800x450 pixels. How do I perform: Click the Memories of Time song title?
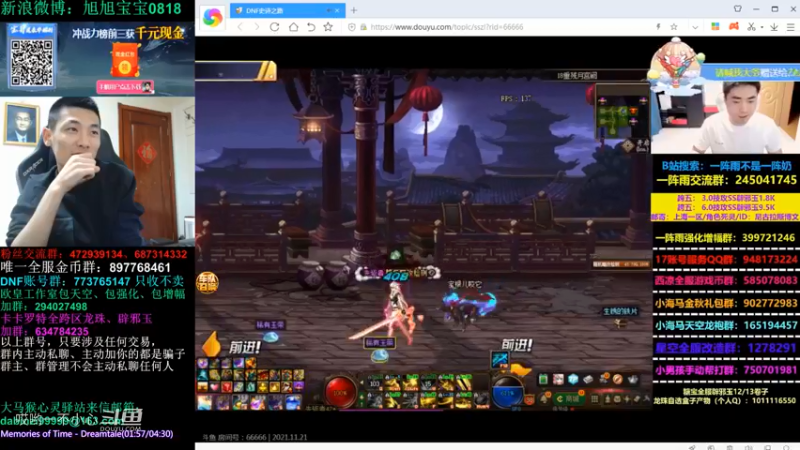pos(87,434)
